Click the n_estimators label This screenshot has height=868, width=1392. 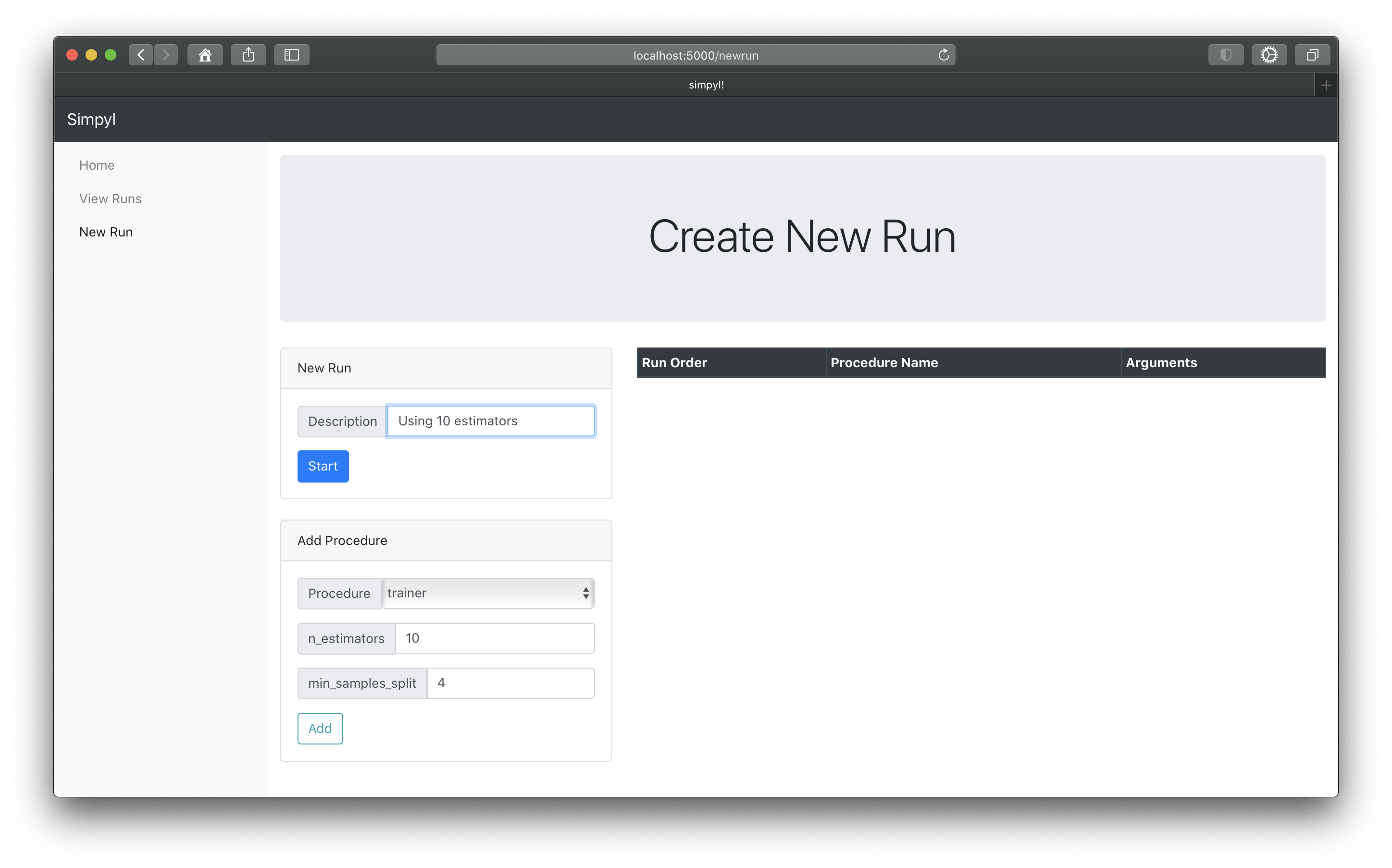click(346, 639)
